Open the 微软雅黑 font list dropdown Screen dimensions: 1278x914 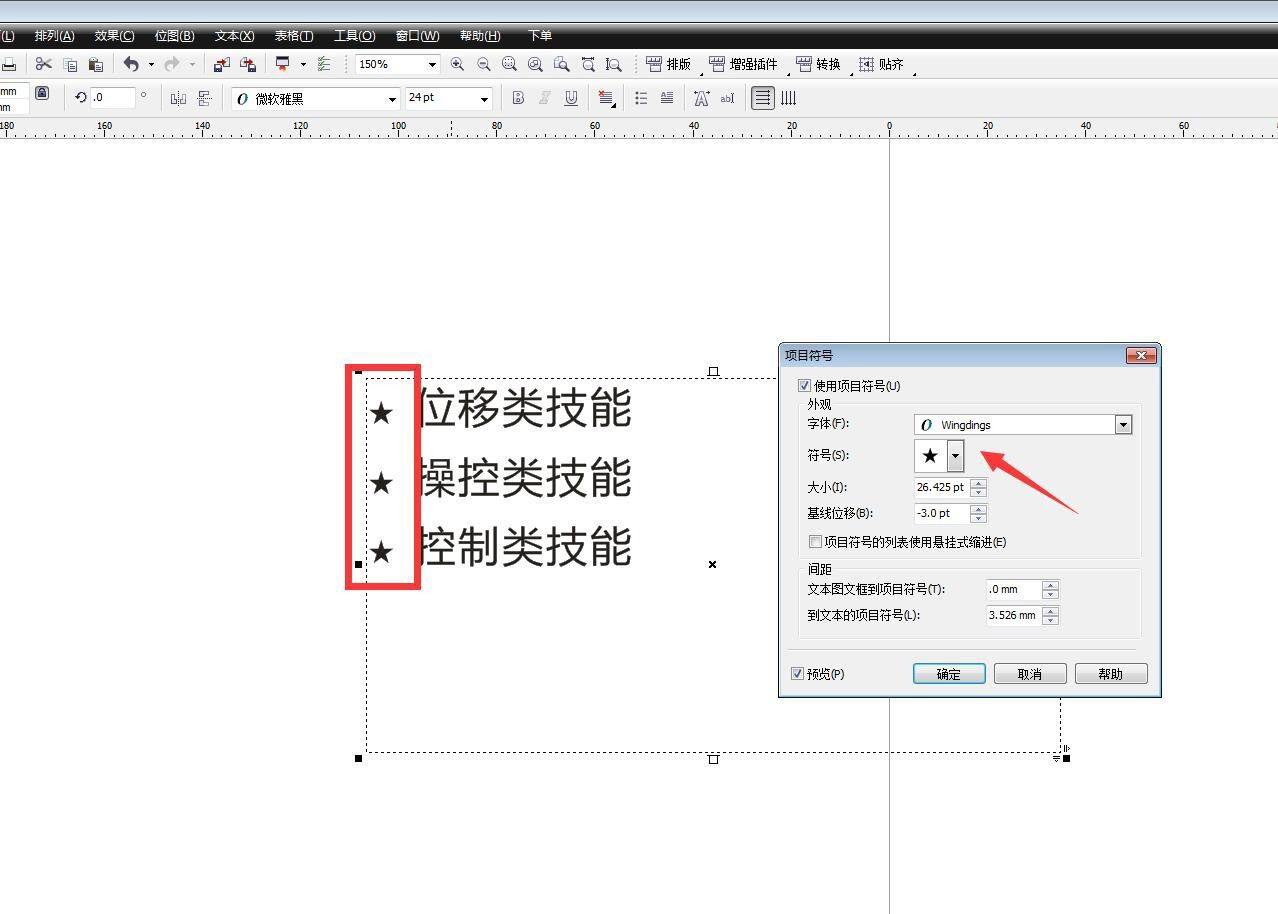pyautogui.click(x=392, y=99)
